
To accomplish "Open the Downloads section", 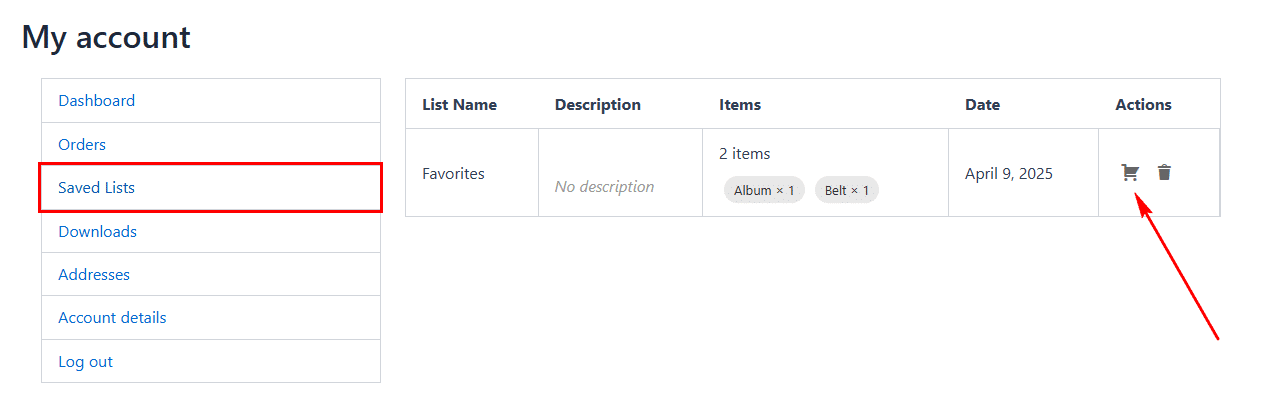I will point(97,232).
